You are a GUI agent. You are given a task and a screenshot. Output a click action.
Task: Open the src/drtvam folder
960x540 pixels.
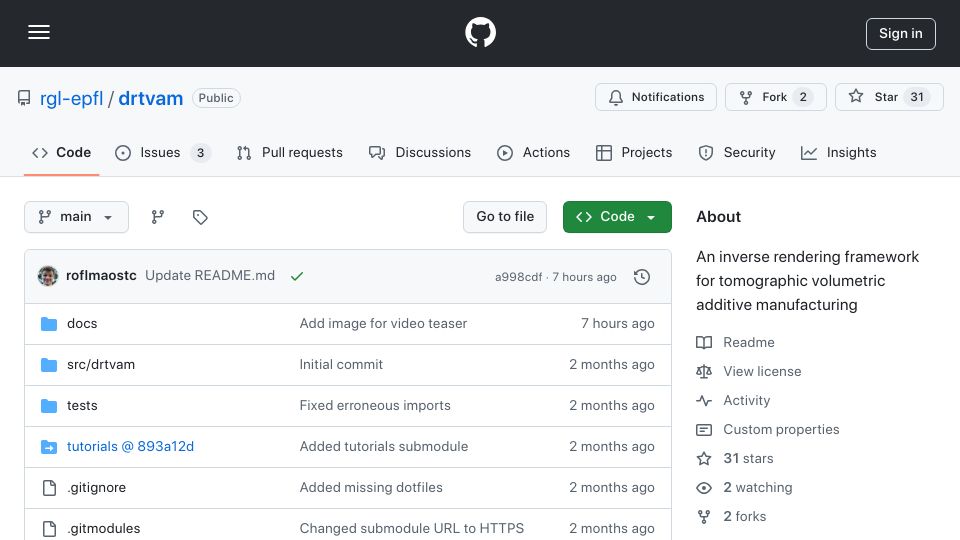[x=101, y=364]
